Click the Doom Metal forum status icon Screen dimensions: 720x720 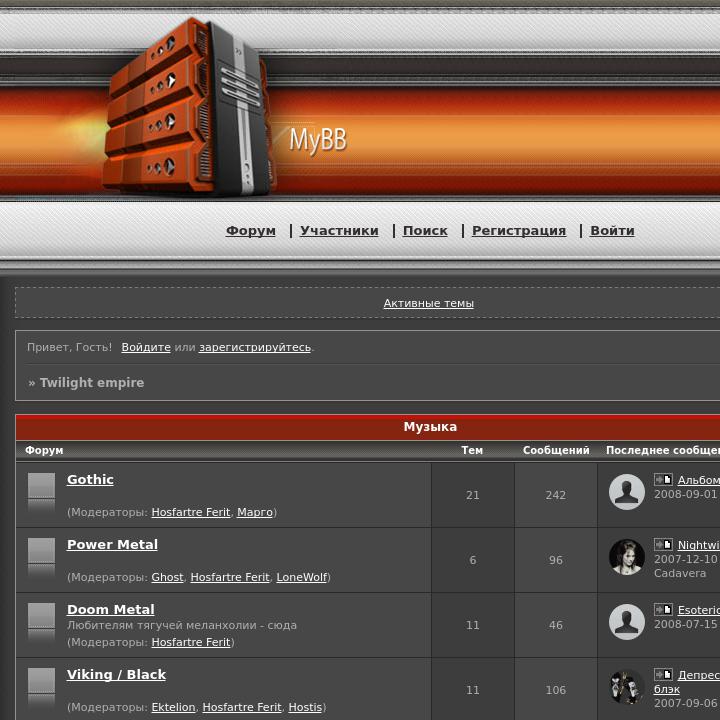(41, 622)
